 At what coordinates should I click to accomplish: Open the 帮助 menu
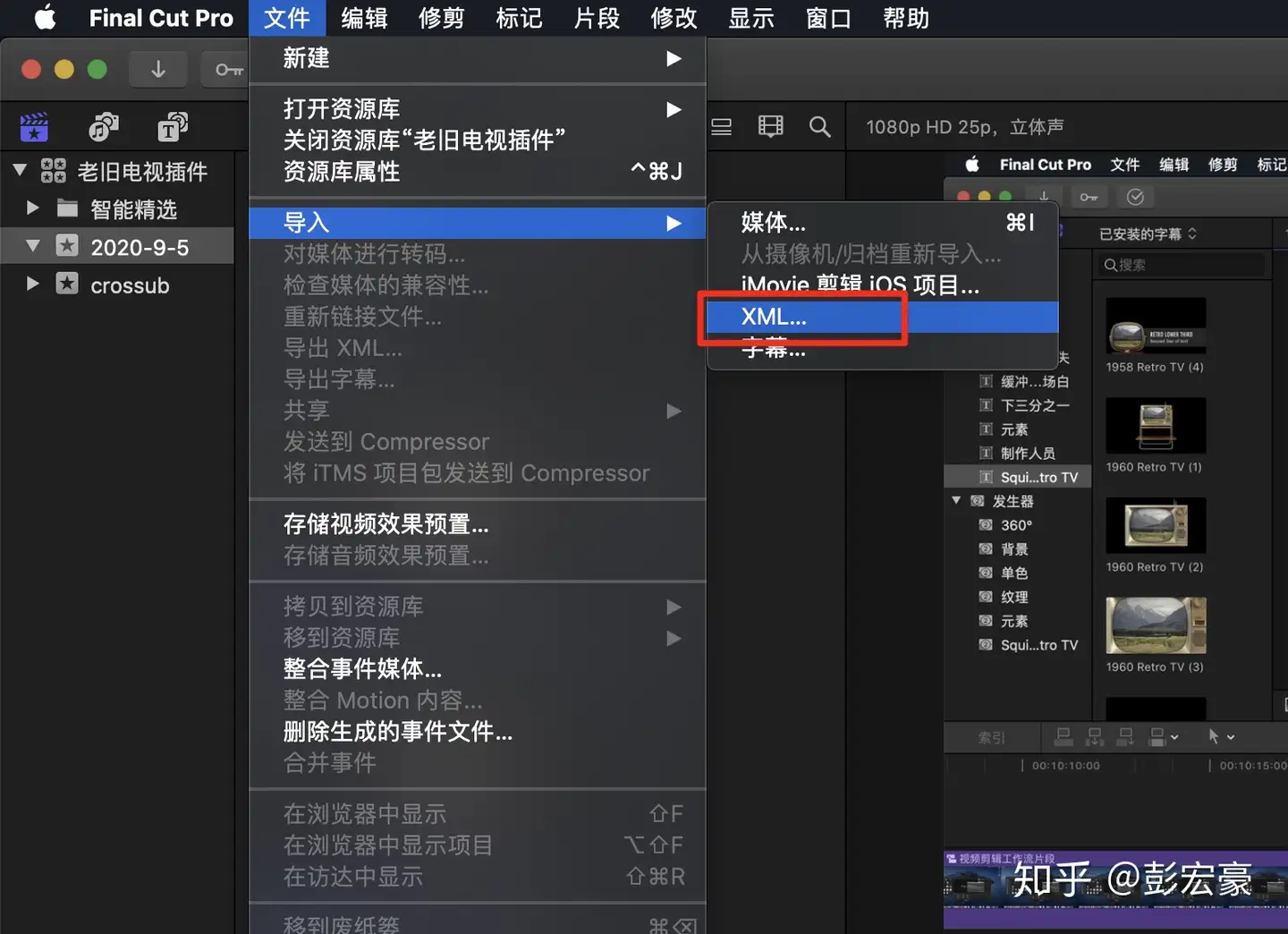(x=906, y=18)
